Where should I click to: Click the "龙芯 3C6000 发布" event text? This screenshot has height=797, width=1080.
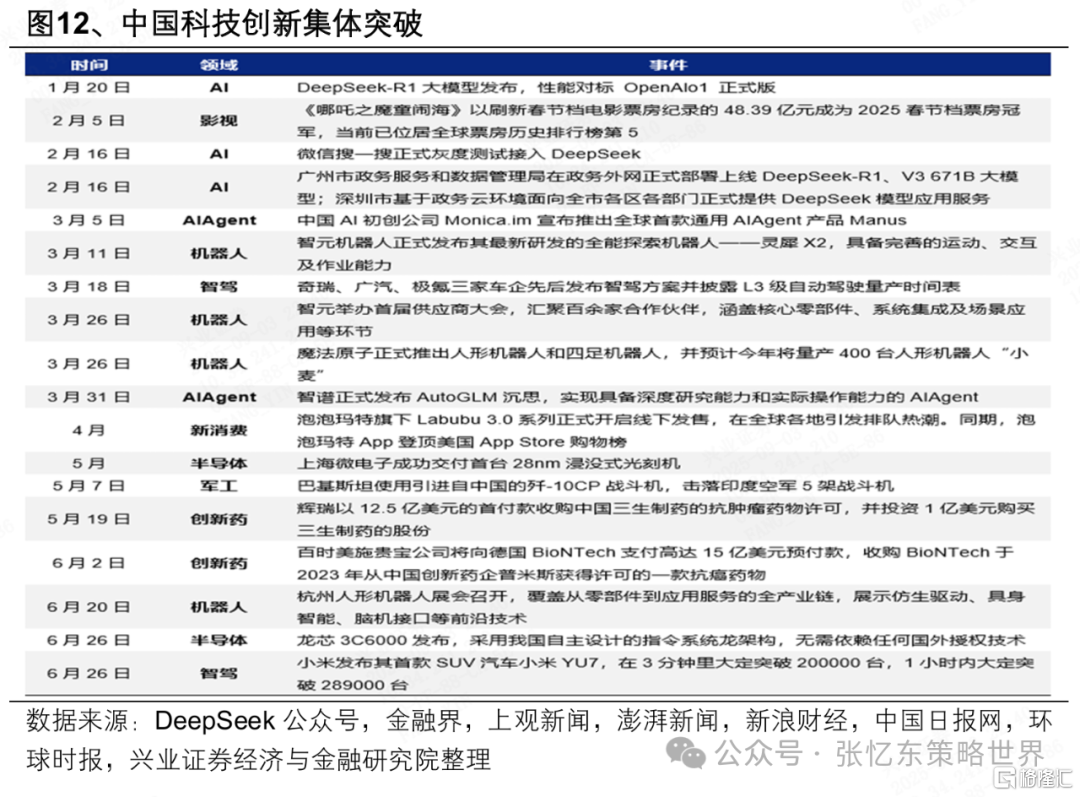coord(661,640)
